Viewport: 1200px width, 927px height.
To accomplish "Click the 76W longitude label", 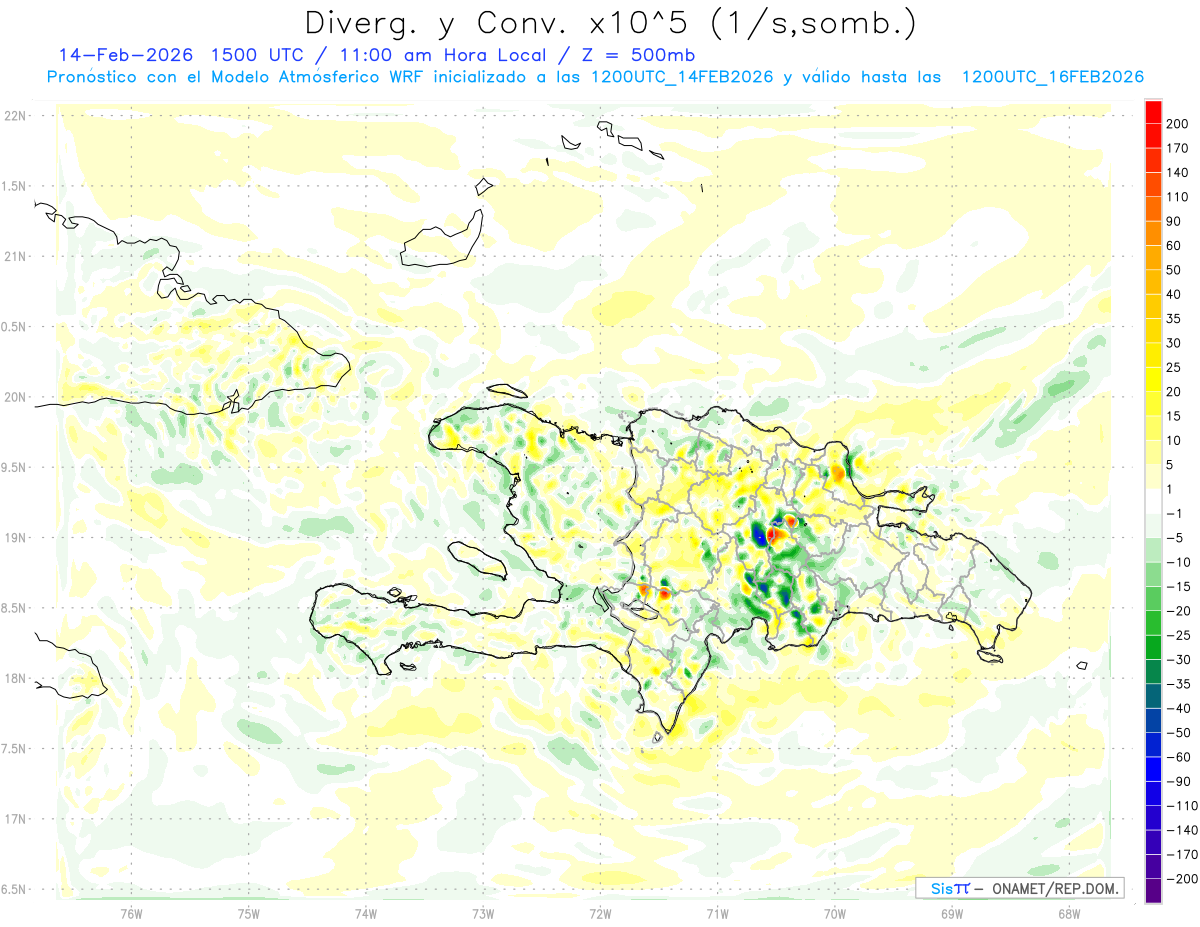I will pyautogui.click(x=131, y=913).
